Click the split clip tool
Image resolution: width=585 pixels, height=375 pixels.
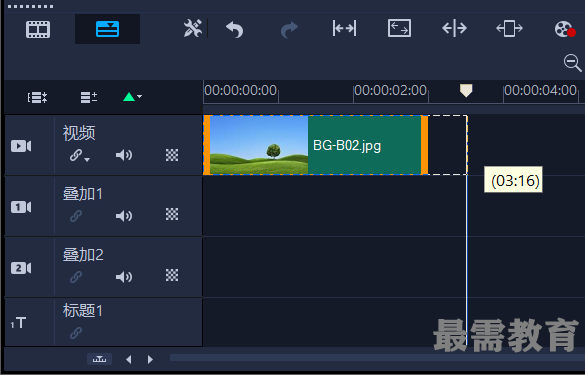point(454,28)
